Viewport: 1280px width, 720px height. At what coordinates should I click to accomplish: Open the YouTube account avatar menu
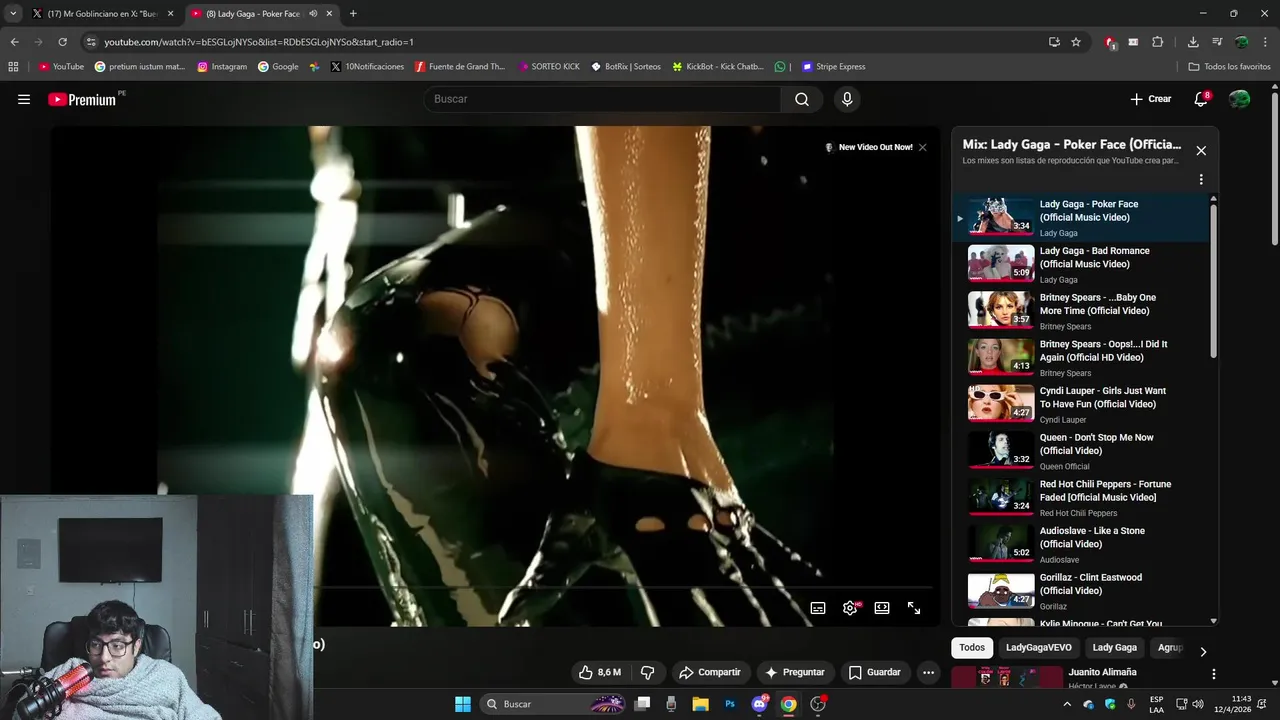point(1239,99)
